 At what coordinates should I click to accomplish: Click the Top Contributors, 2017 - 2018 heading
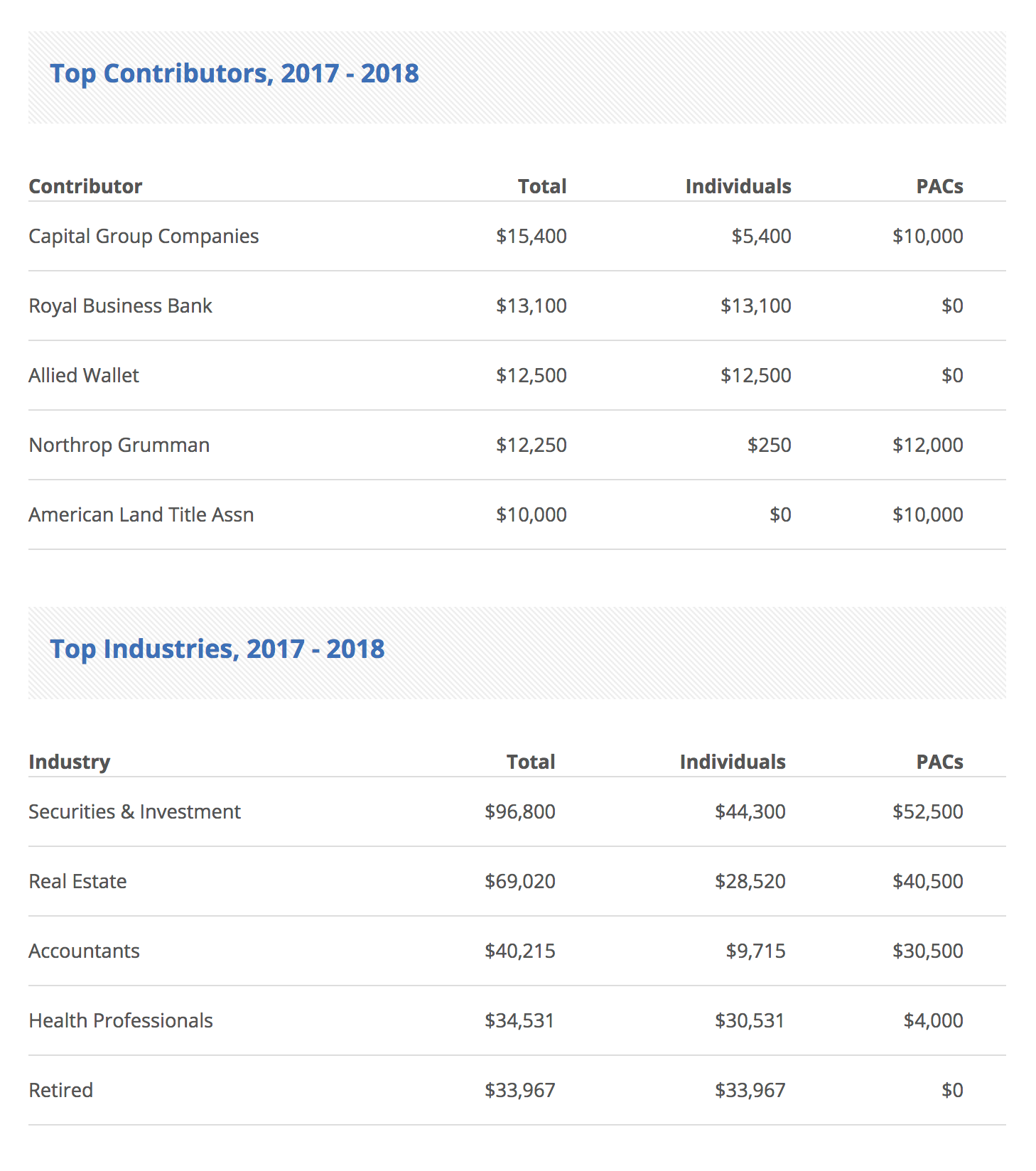(x=234, y=74)
